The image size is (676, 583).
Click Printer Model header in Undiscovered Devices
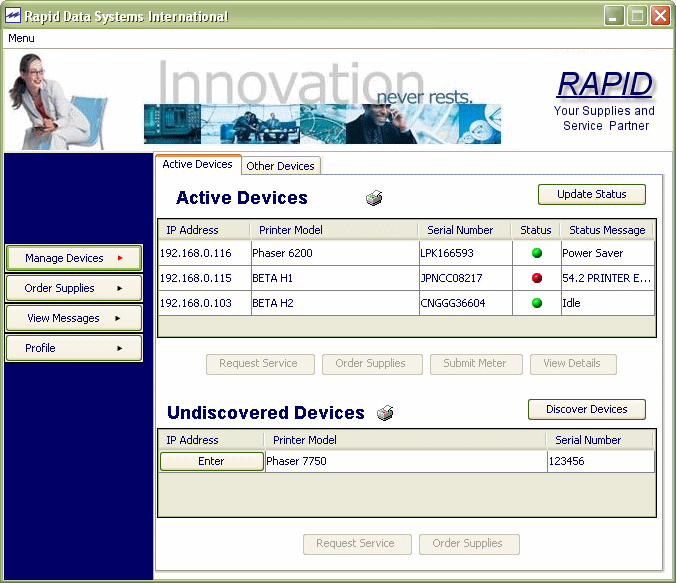405,440
